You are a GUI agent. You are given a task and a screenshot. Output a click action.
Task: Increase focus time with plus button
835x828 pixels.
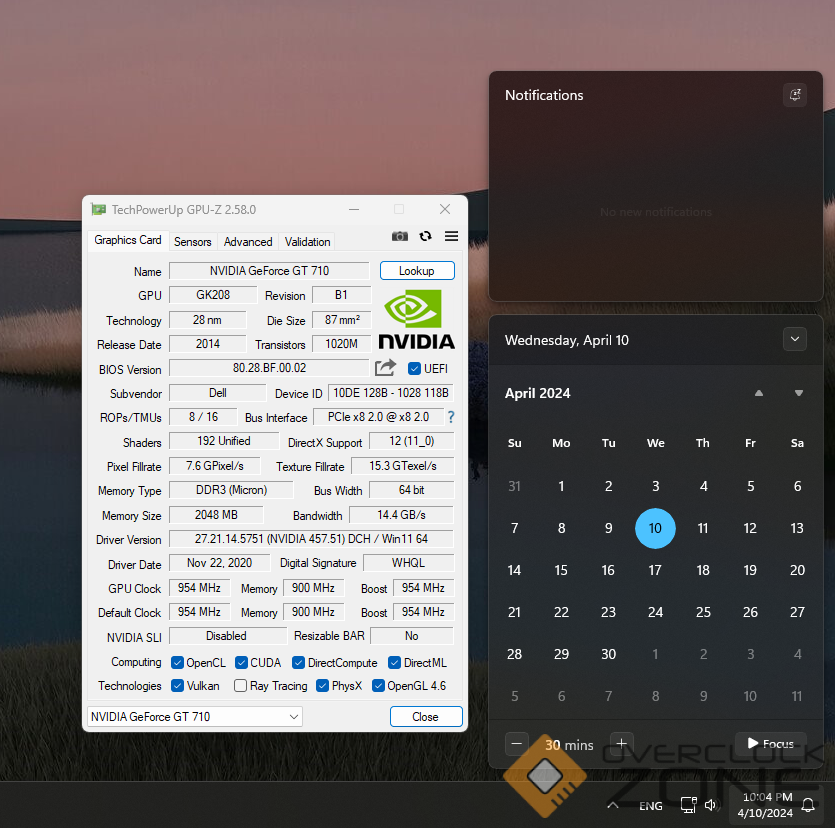[x=621, y=744]
